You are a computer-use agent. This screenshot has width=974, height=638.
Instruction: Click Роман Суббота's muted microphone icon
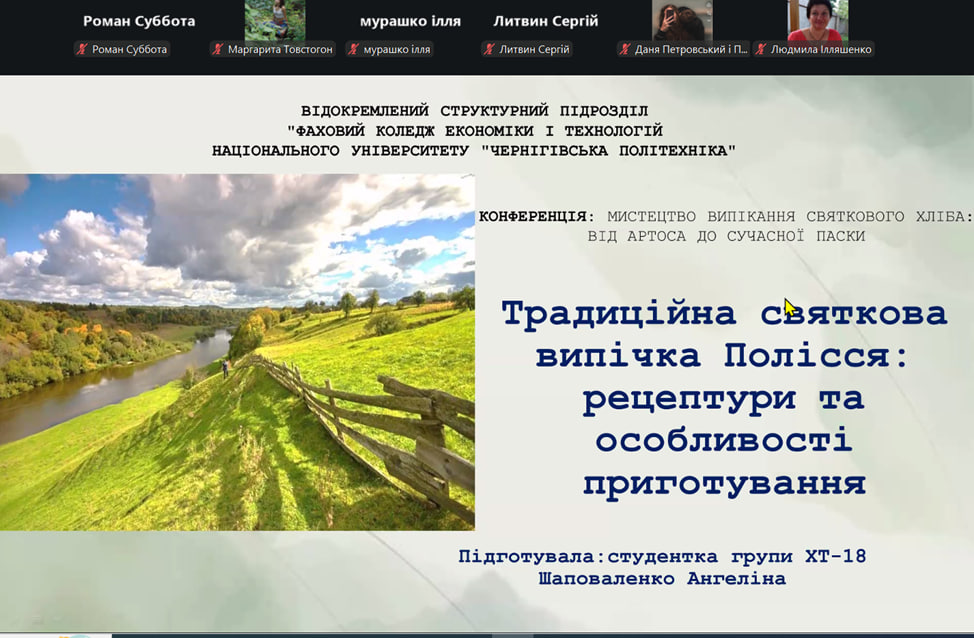coord(83,49)
